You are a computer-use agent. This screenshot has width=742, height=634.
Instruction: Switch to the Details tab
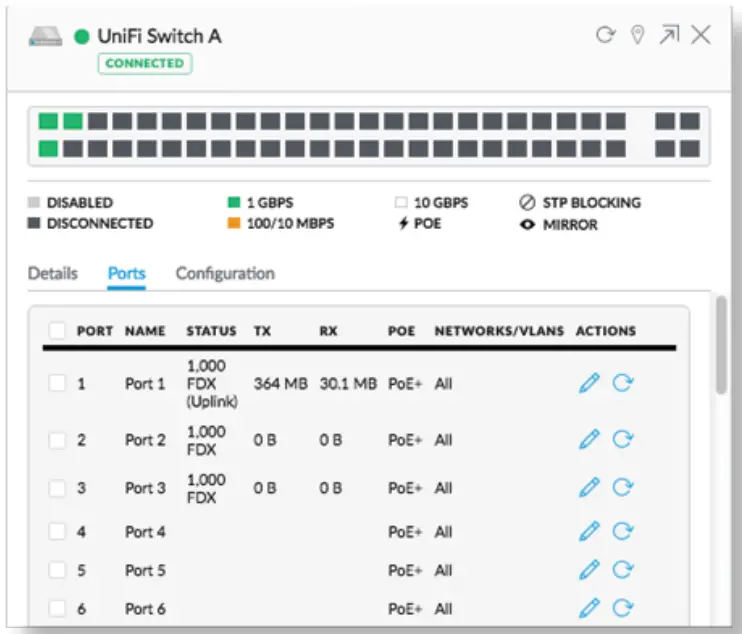click(x=53, y=273)
